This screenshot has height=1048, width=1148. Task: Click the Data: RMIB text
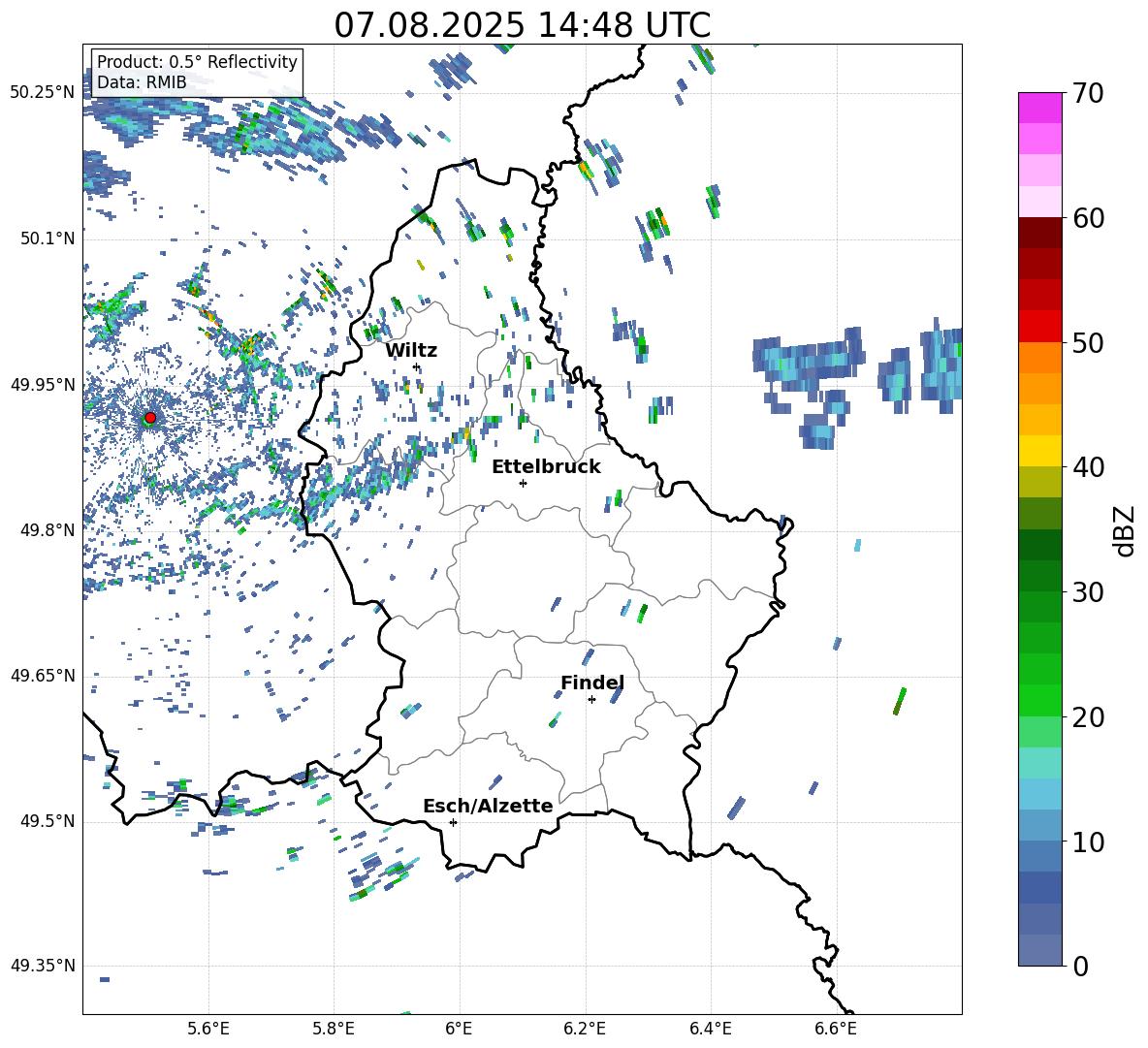(x=142, y=82)
